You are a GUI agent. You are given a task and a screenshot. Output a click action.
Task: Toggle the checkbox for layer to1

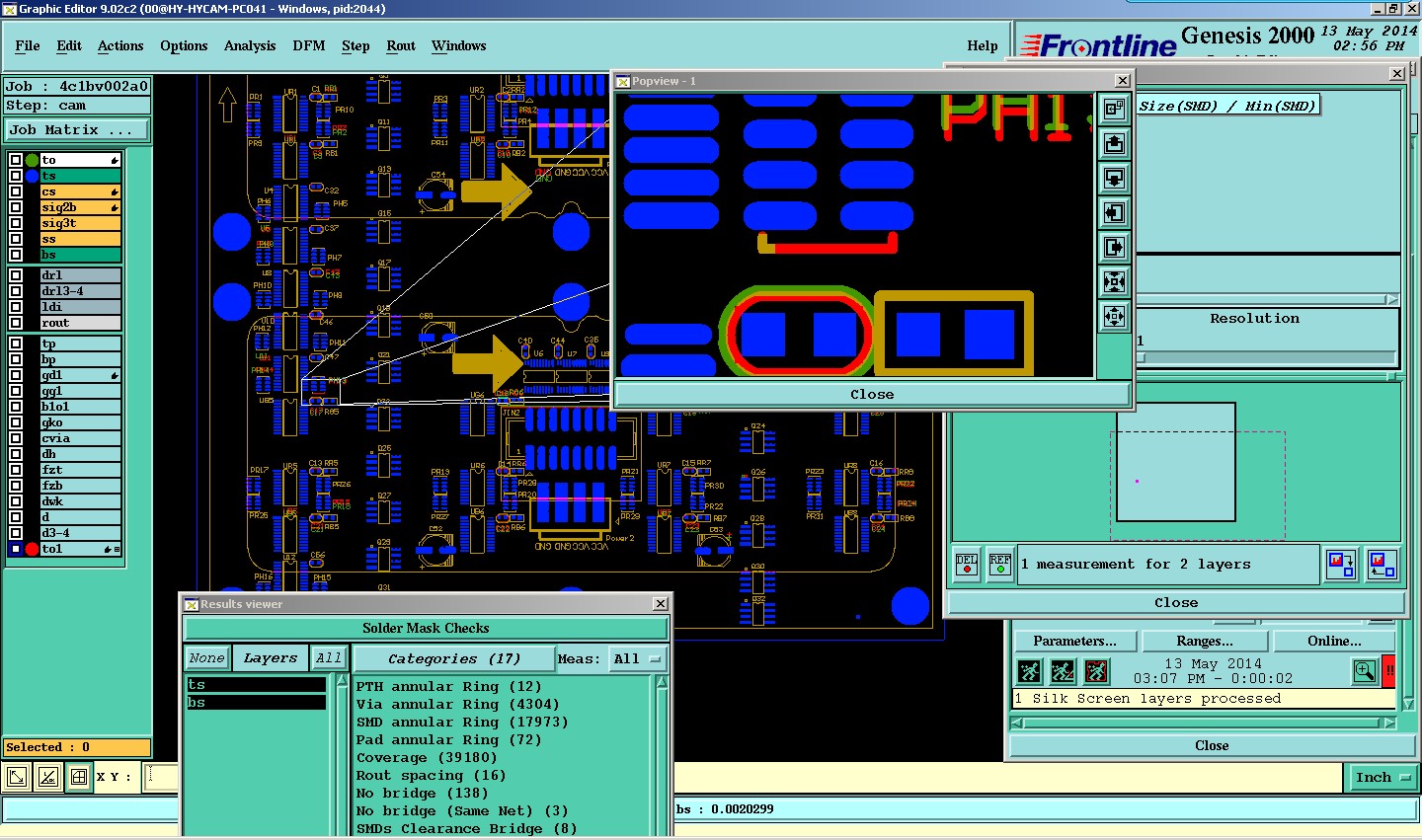[x=16, y=549]
